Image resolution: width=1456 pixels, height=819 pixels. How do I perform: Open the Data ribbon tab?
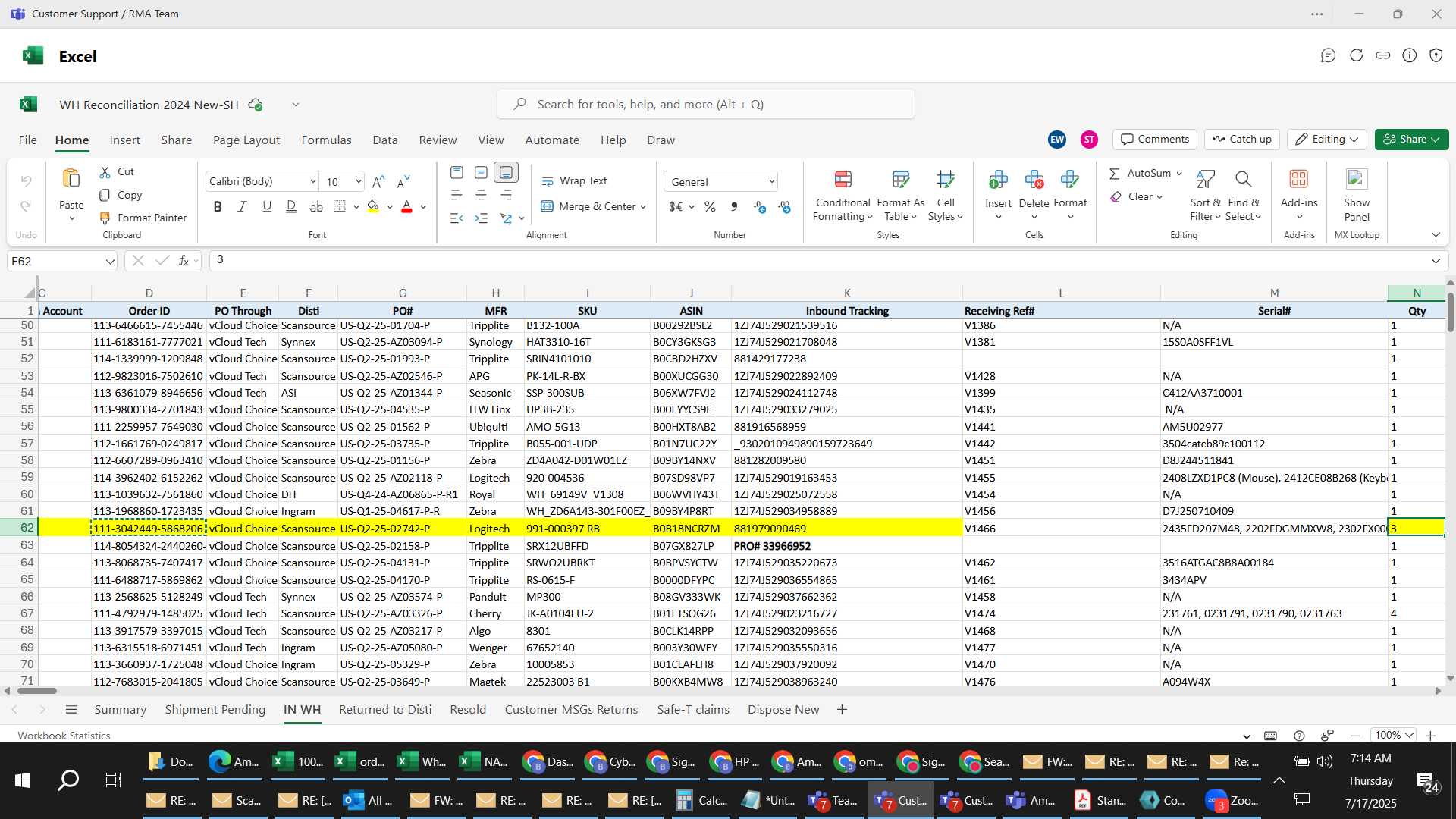coord(384,140)
